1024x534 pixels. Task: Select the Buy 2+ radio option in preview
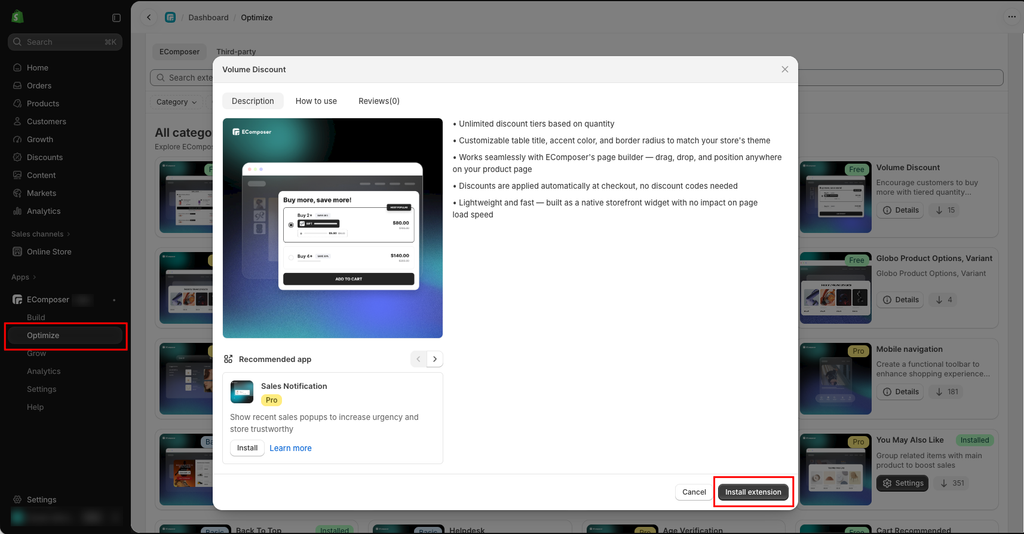pyautogui.click(x=291, y=225)
